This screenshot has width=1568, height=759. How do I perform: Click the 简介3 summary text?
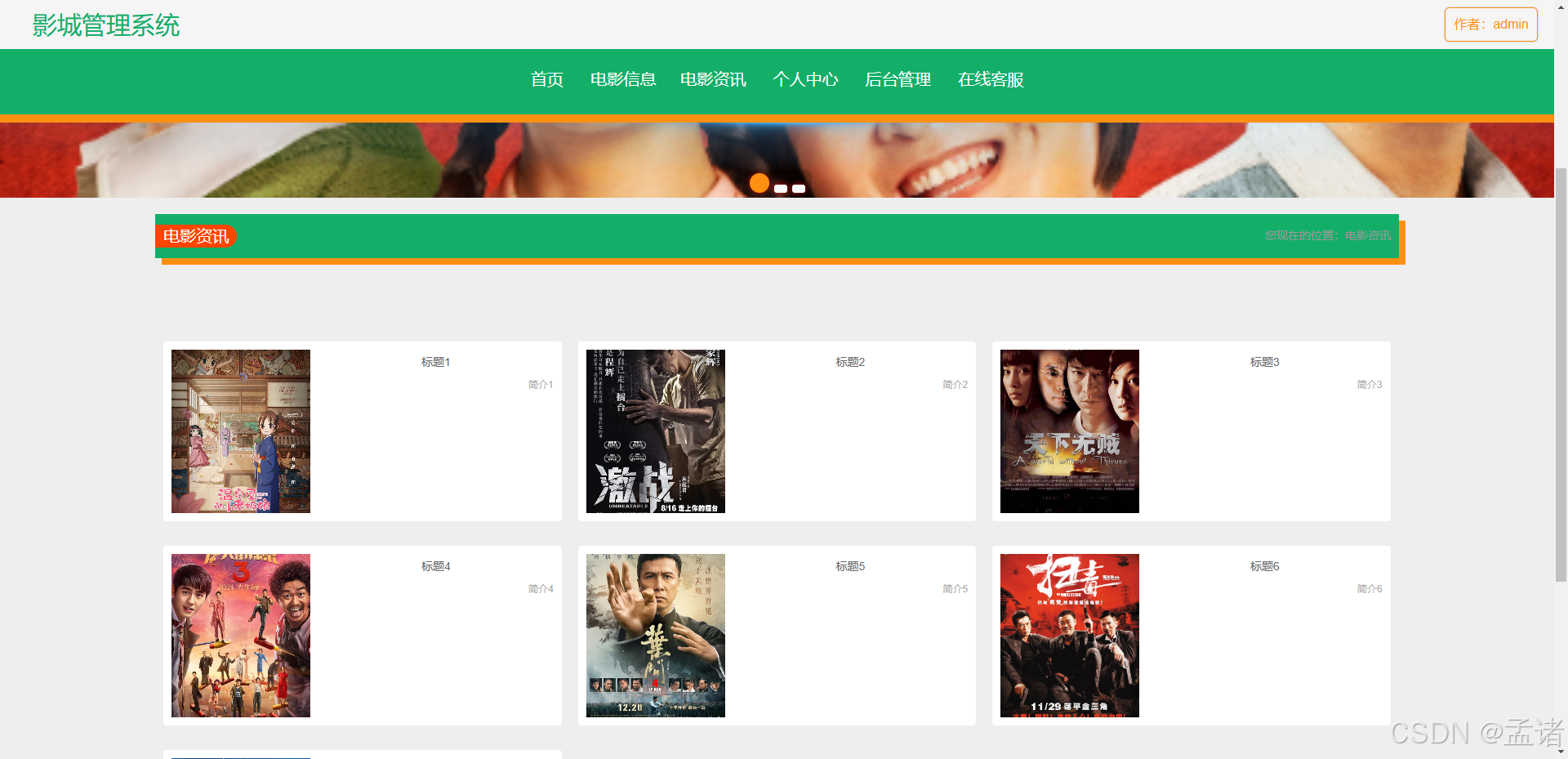point(1370,384)
